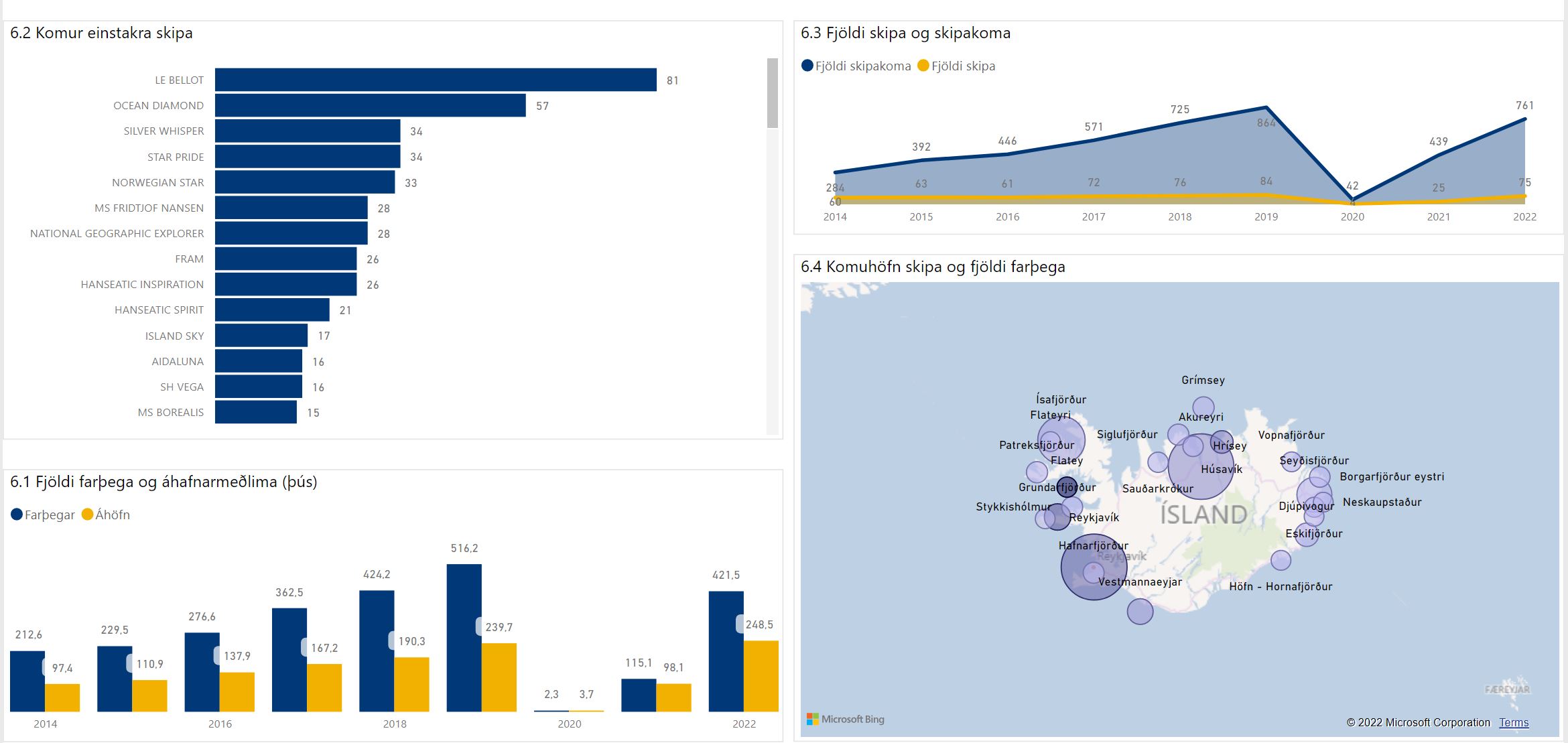Click the ISLAND SKY bar
Image resolution: width=1568 pixels, height=743 pixels.
[261, 336]
